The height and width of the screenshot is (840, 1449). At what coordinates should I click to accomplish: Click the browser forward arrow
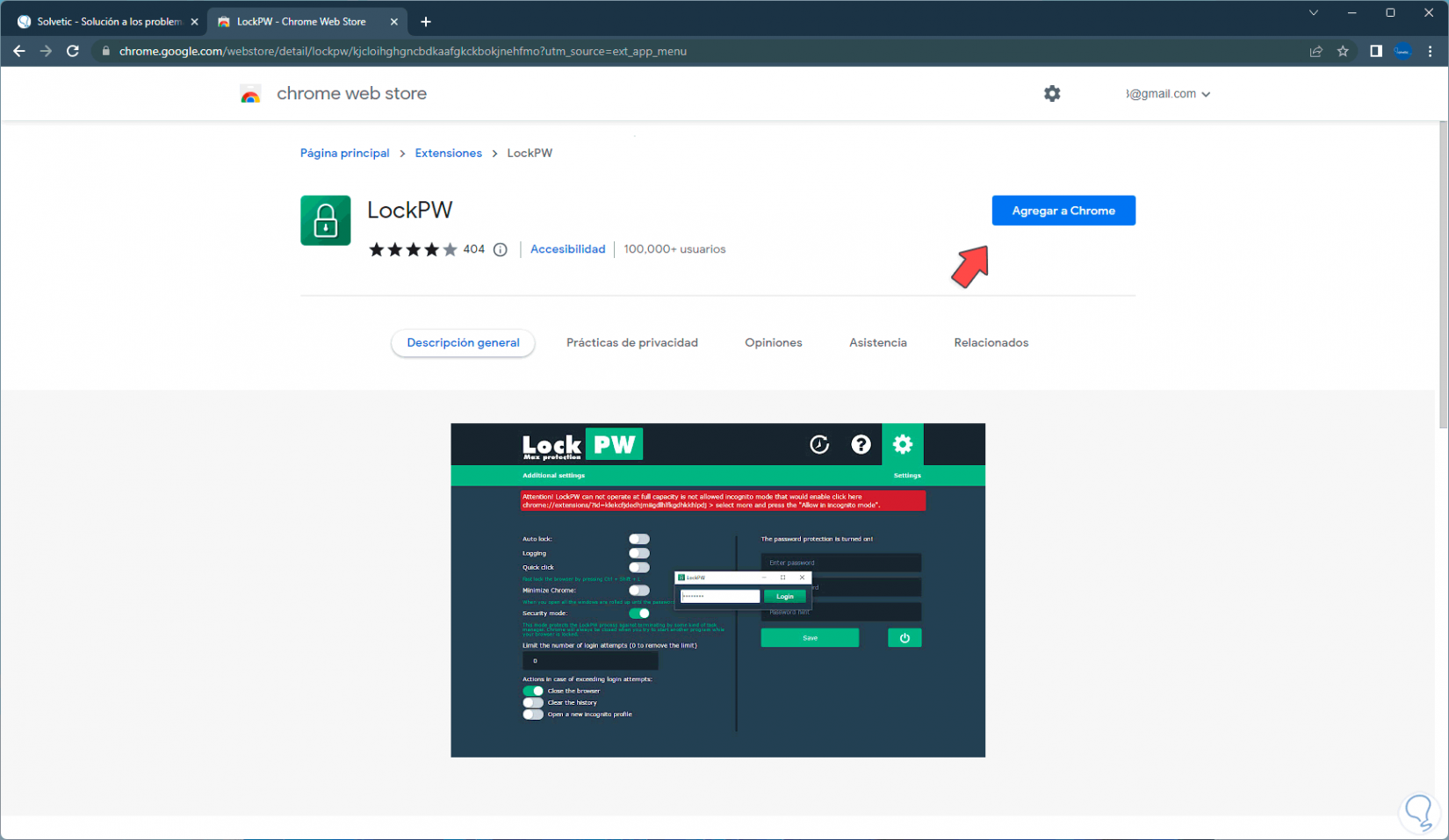(46, 51)
